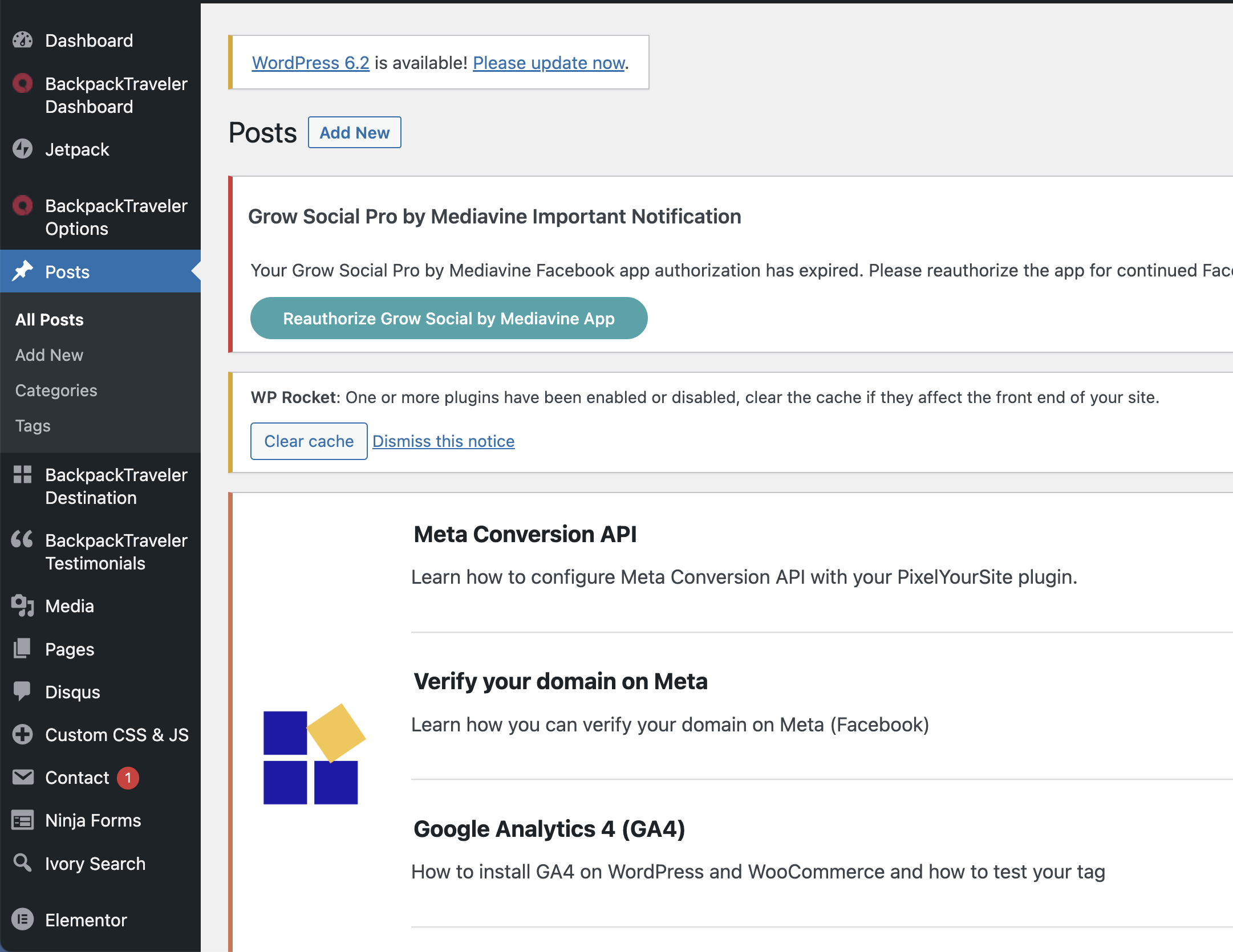Click the BackpackTraveler Options red icon
Screen dimensions: 1233x952
pos(23,205)
